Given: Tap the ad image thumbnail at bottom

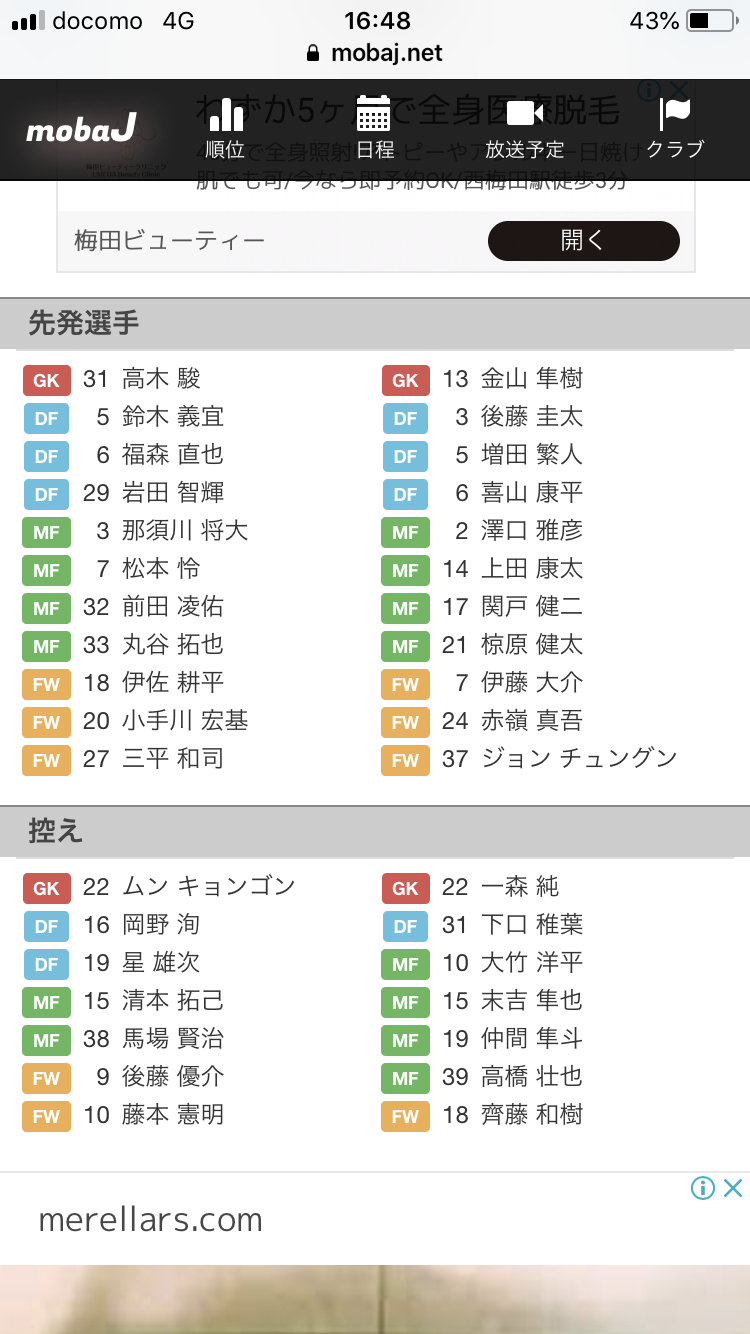Looking at the screenshot, I should pos(375,1300).
